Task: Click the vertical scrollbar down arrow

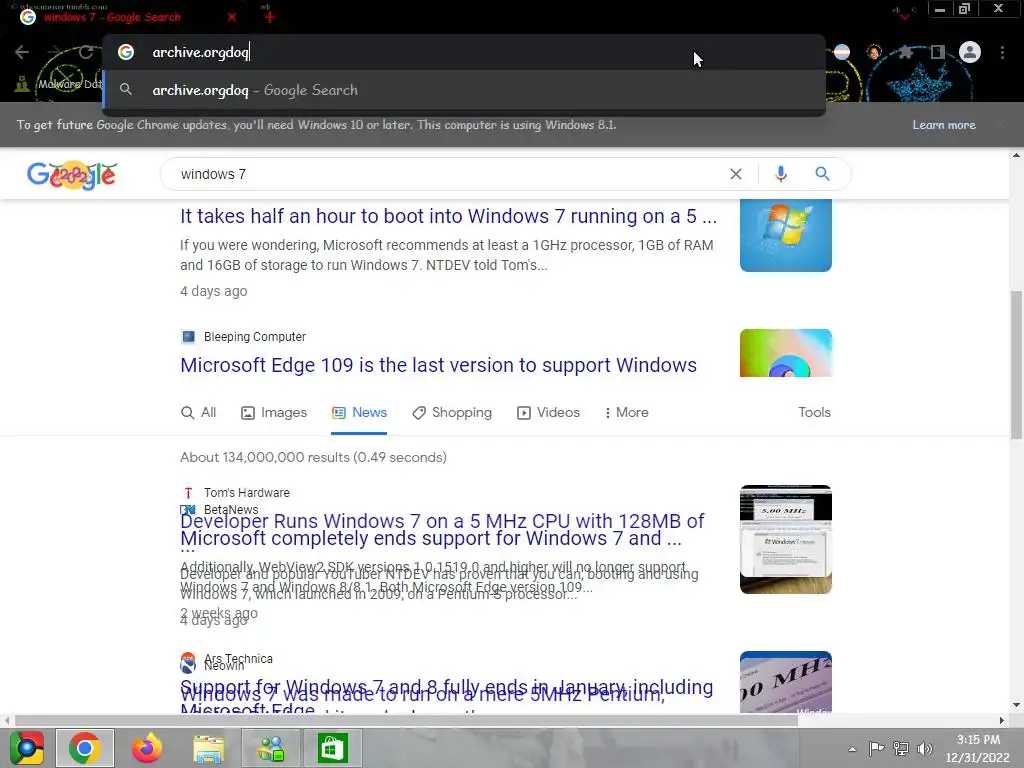Action: 1016,705
